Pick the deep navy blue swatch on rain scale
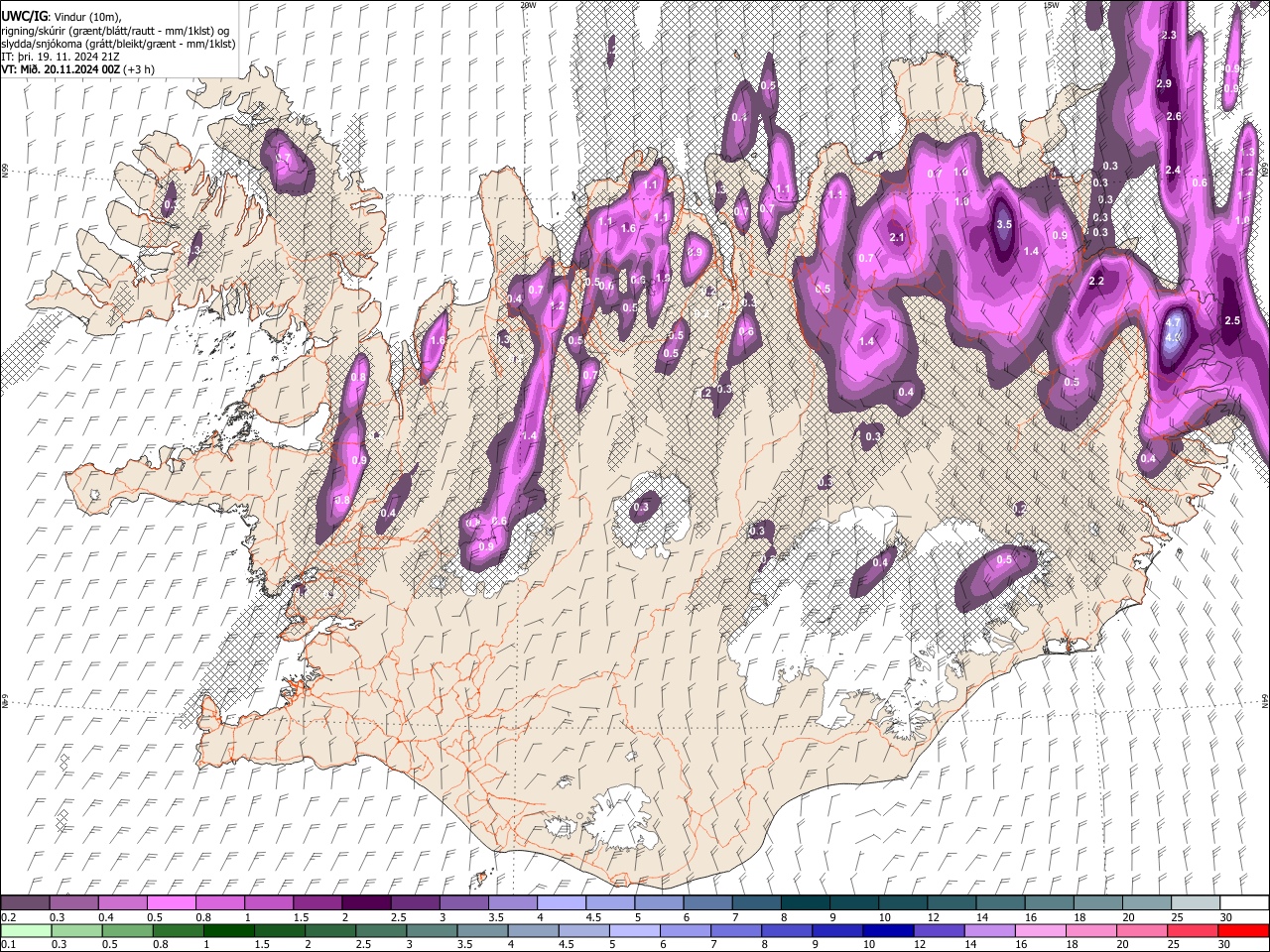The width and height of the screenshot is (1270, 952). point(887,930)
